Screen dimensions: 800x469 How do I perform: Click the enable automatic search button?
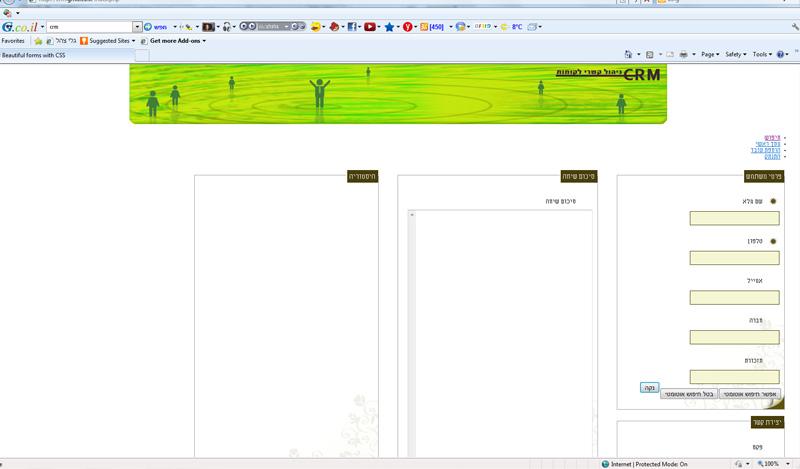point(749,394)
